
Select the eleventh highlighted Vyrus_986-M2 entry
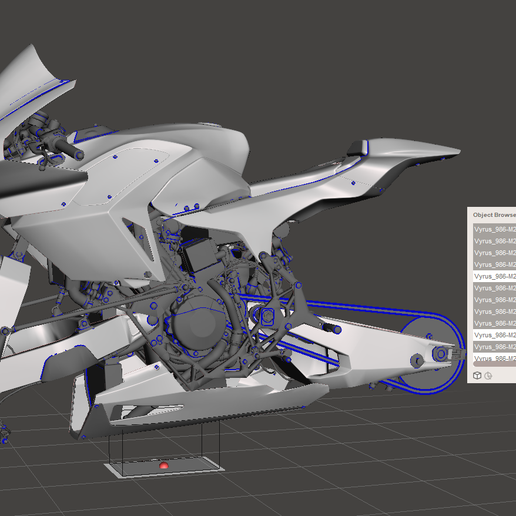(x=494, y=347)
